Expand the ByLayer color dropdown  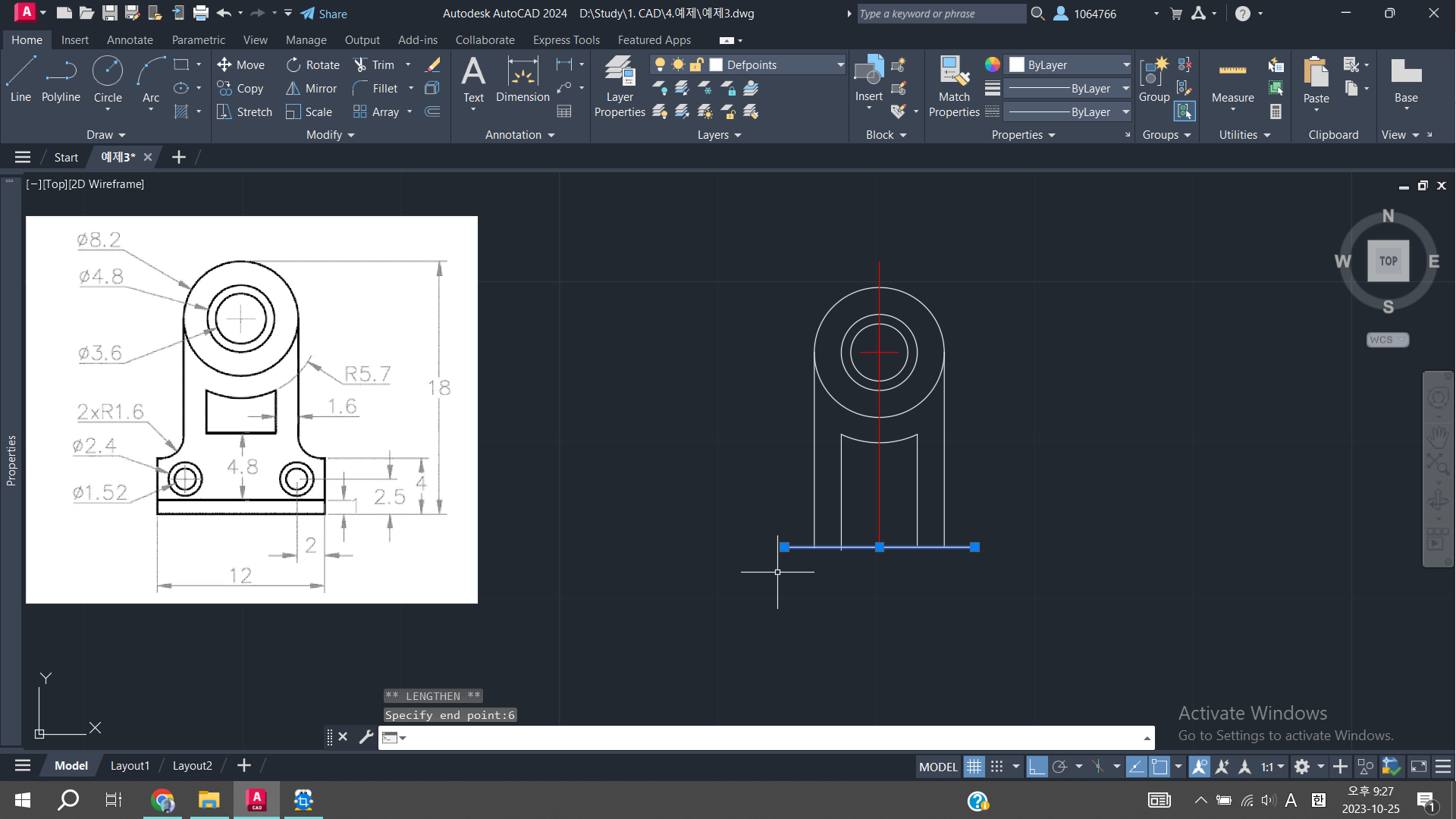pos(1126,65)
